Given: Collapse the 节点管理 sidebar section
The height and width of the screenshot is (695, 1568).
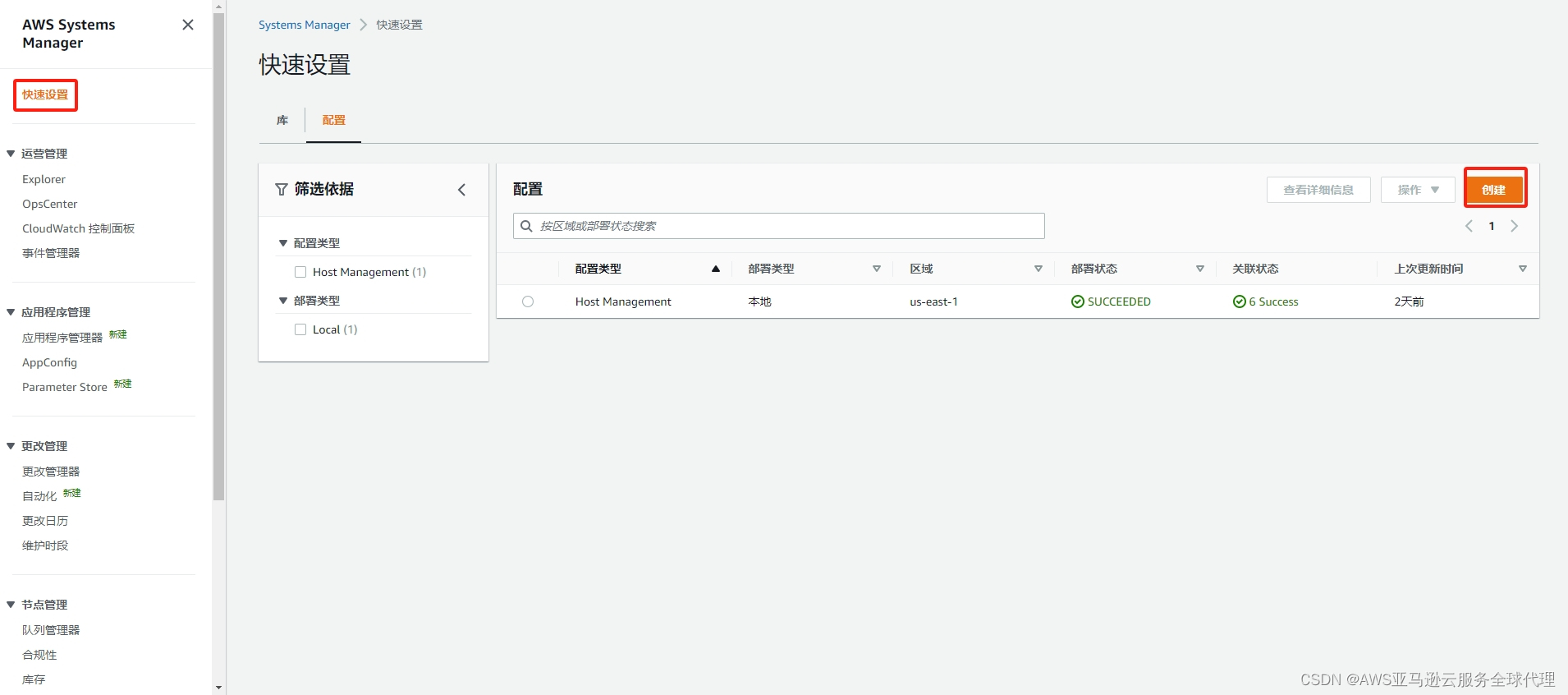Looking at the screenshot, I should pyautogui.click(x=11, y=605).
